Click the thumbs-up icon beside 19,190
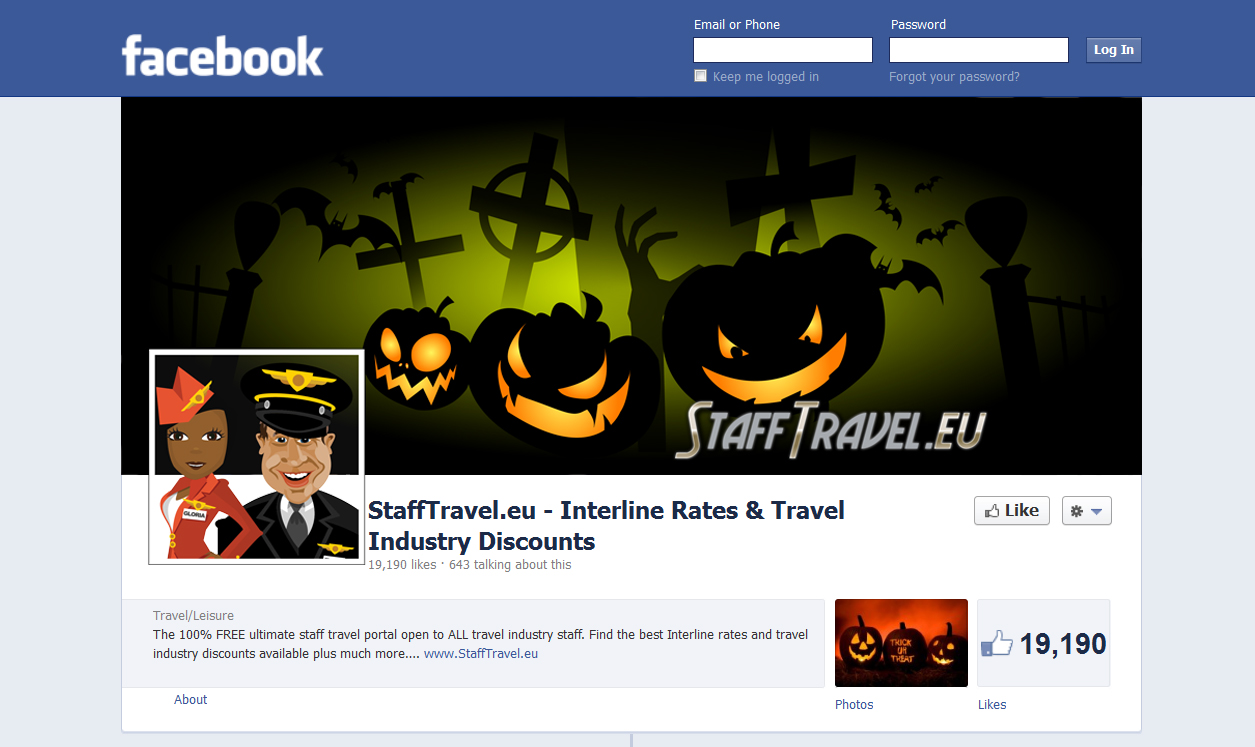Screen dimensions: 1255x747 996,644
